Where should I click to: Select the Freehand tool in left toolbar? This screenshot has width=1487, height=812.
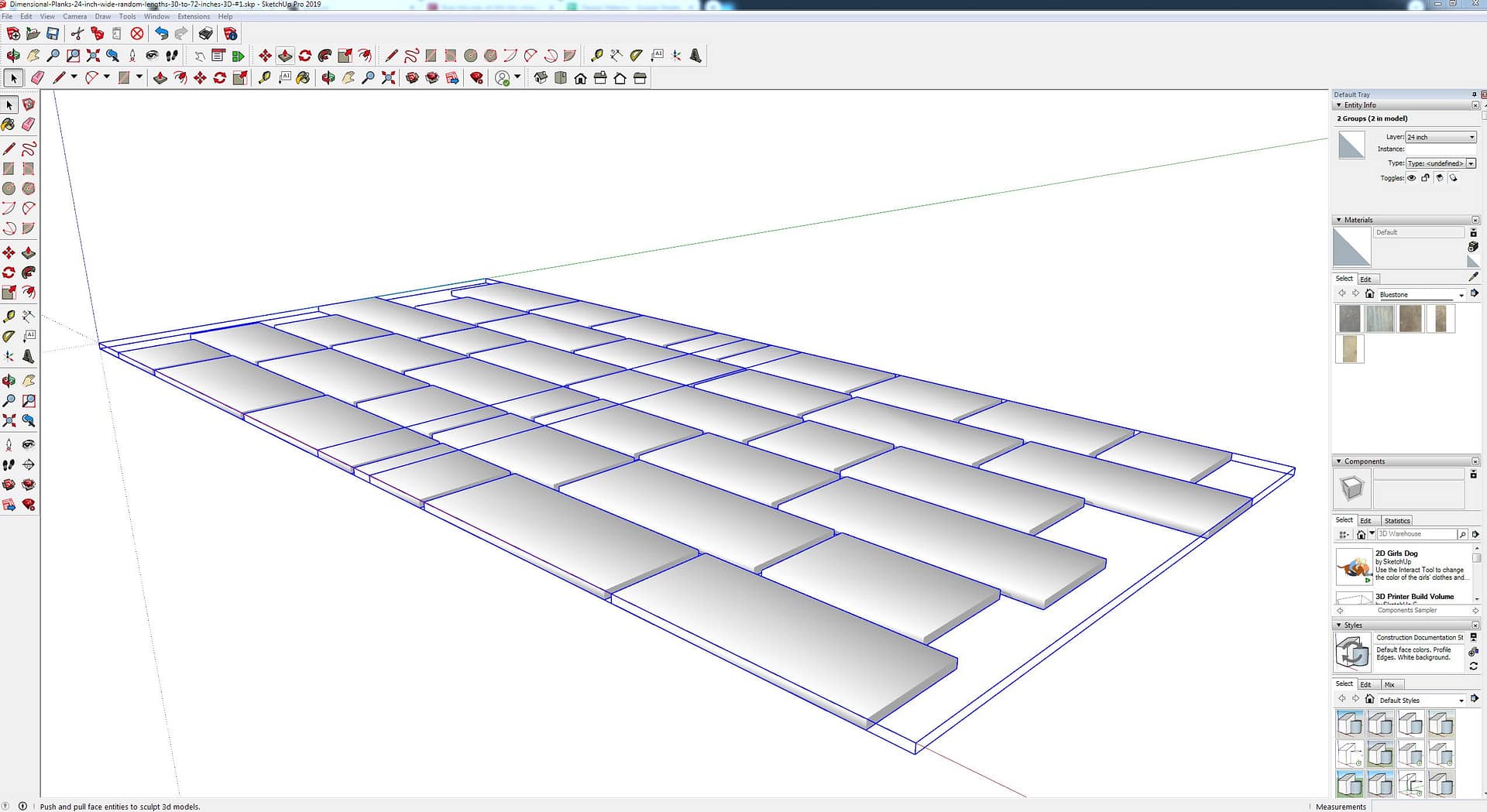tap(29, 149)
